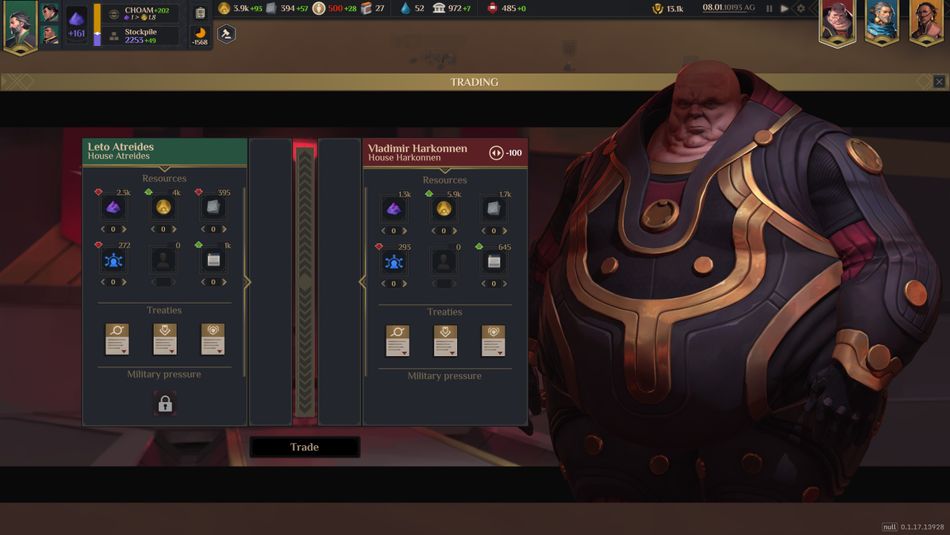Image resolution: width=950 pixels, height=535 pixels.
Task: Click Leto's offer panel arrow tab
Action: coord(247,282)
